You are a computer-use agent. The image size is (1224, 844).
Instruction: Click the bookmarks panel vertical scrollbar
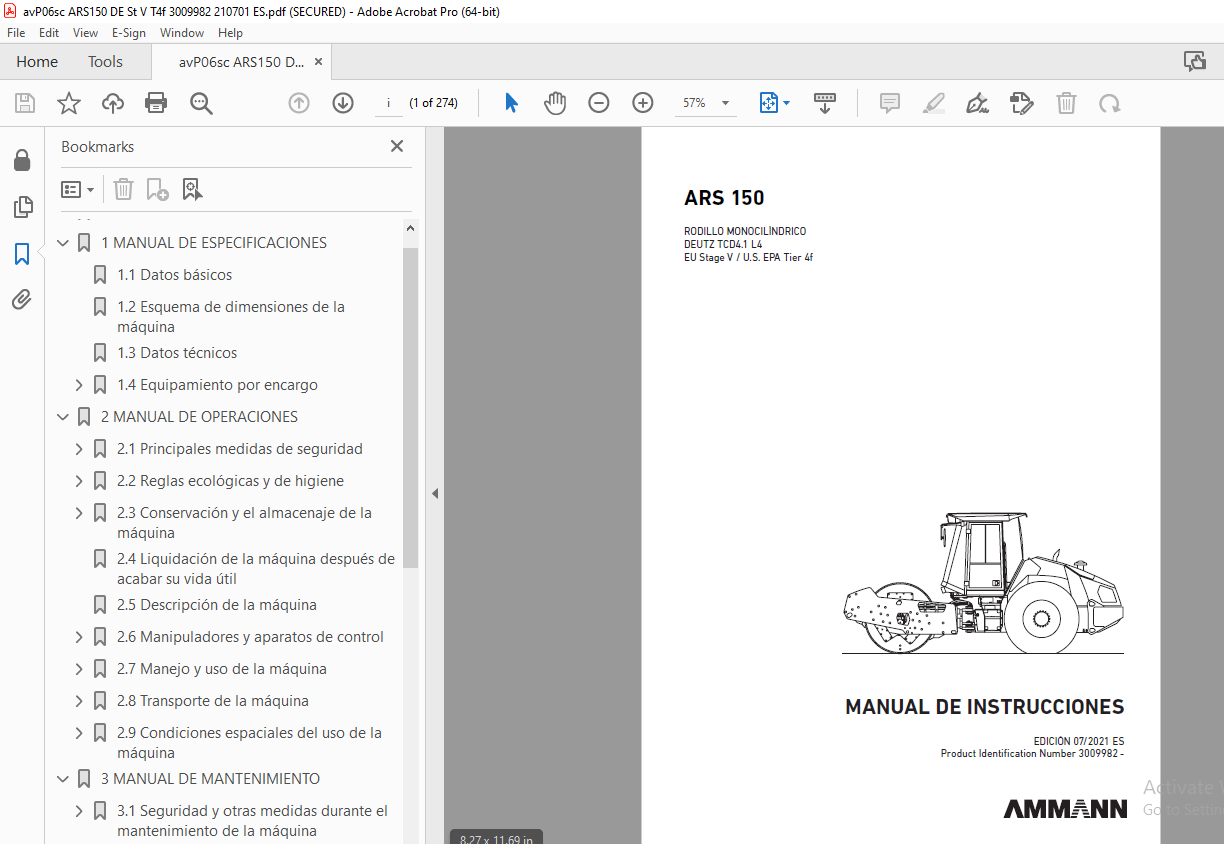click(411, 408)
